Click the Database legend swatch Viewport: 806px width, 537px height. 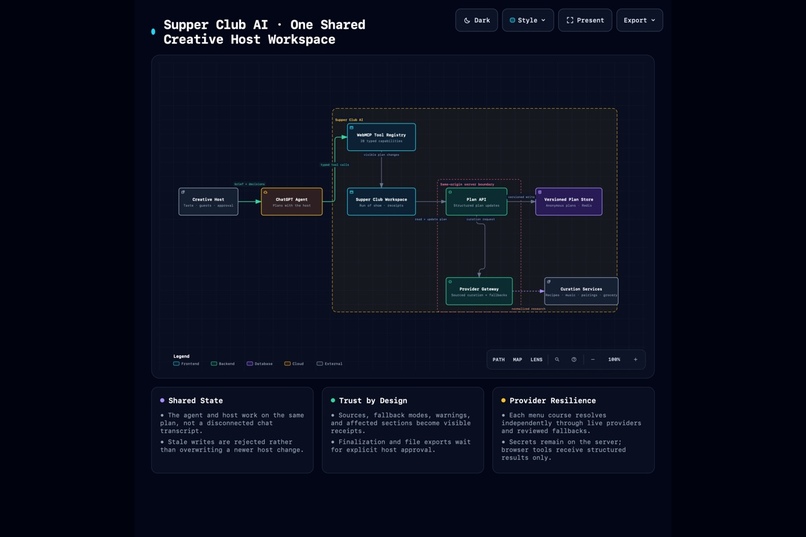coord(250,363)
